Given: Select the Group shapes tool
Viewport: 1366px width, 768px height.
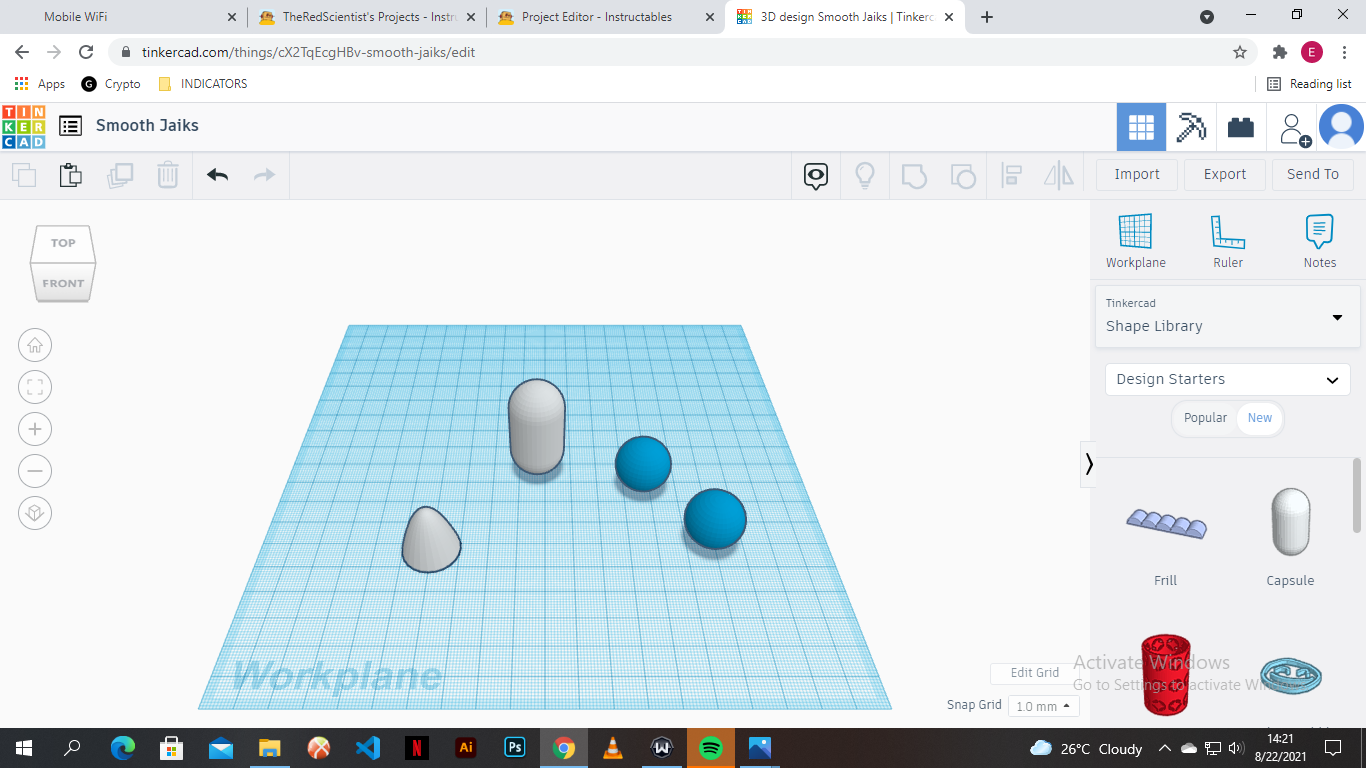Looking at the screenshot, I should pyautogui.click(x=913, y=175).
